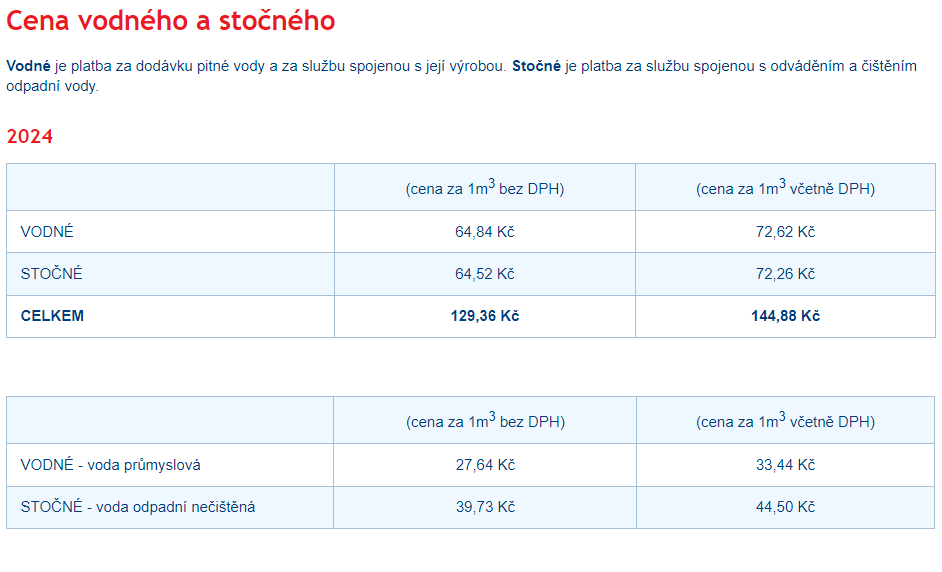Select the 33,44 Kč price cell
Screen dimensions: 942x572
(785, 465)
